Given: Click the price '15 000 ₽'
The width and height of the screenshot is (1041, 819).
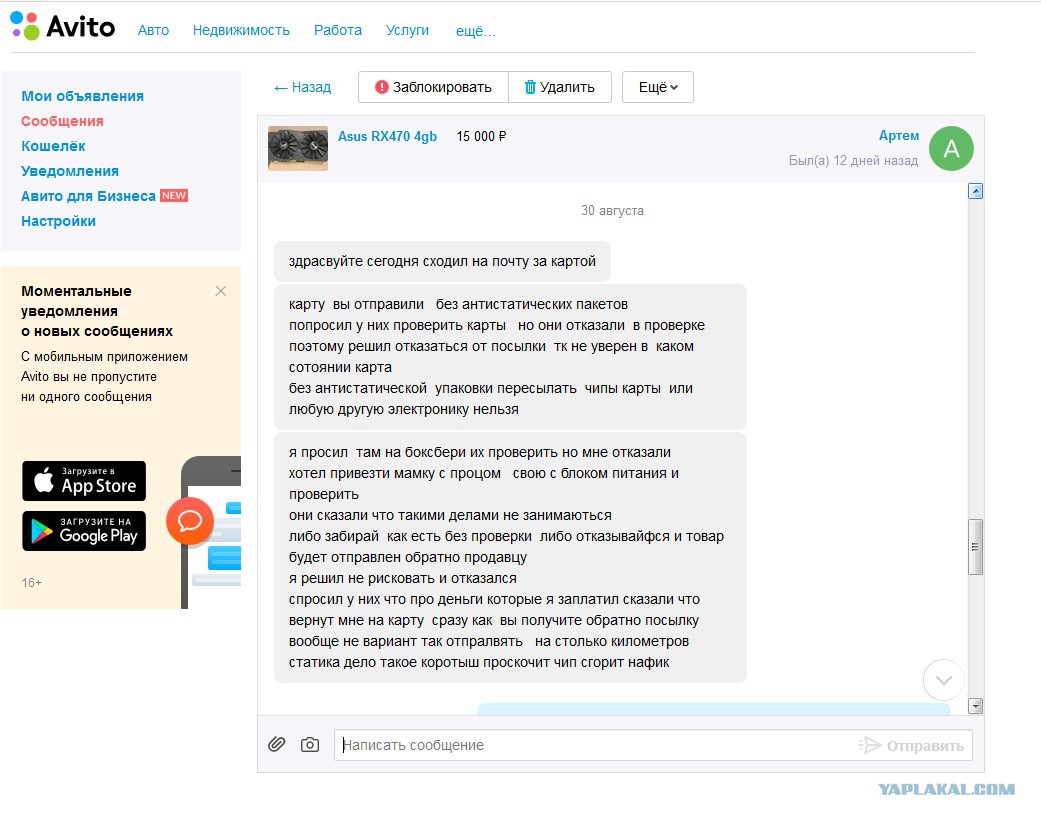Looking at the screenshot, I should 481,137.
